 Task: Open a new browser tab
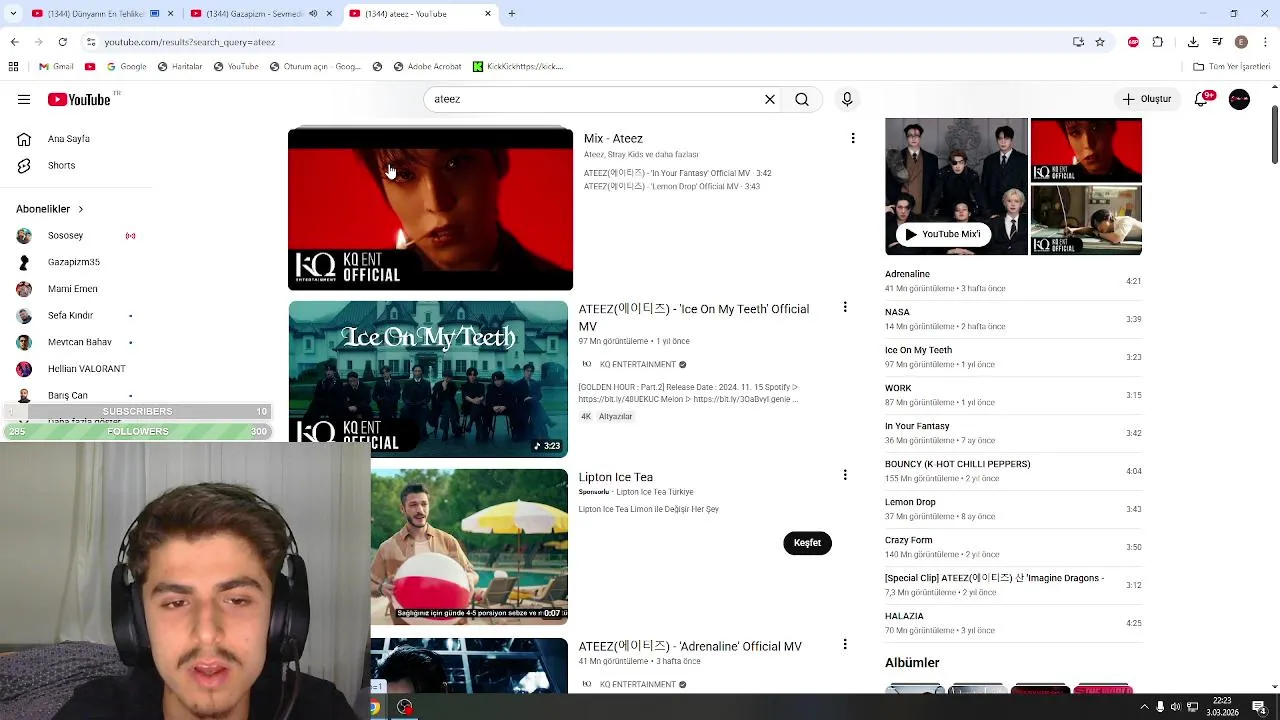pyautogui.click(x=512, y=13)
